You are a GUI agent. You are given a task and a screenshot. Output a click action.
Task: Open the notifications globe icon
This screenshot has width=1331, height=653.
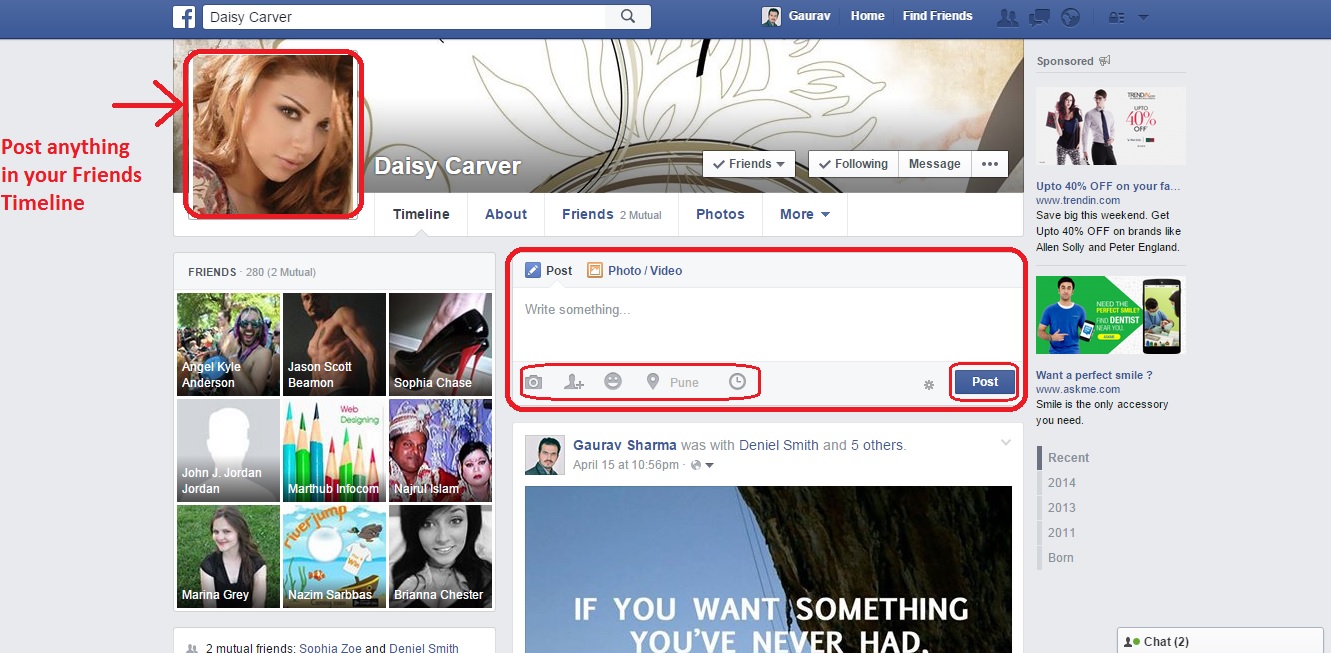(1071, 17)
